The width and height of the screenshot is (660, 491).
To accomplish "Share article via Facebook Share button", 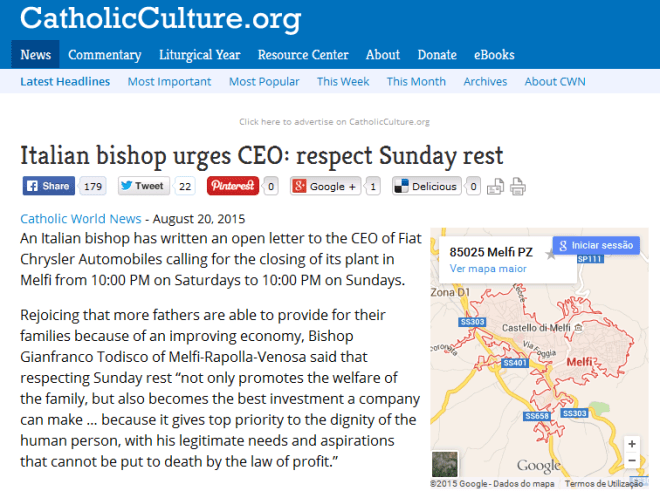I will tap(48, 186).
